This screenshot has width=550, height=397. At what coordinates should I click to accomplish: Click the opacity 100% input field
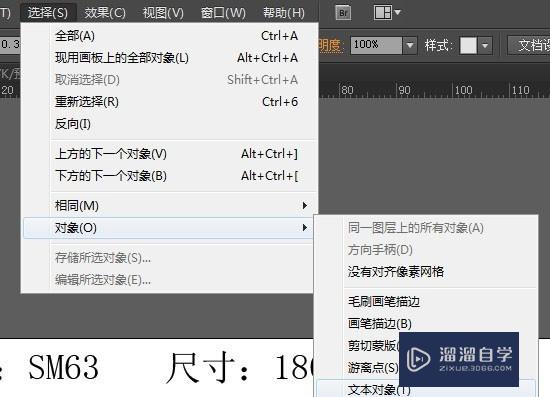coord(376,45)
